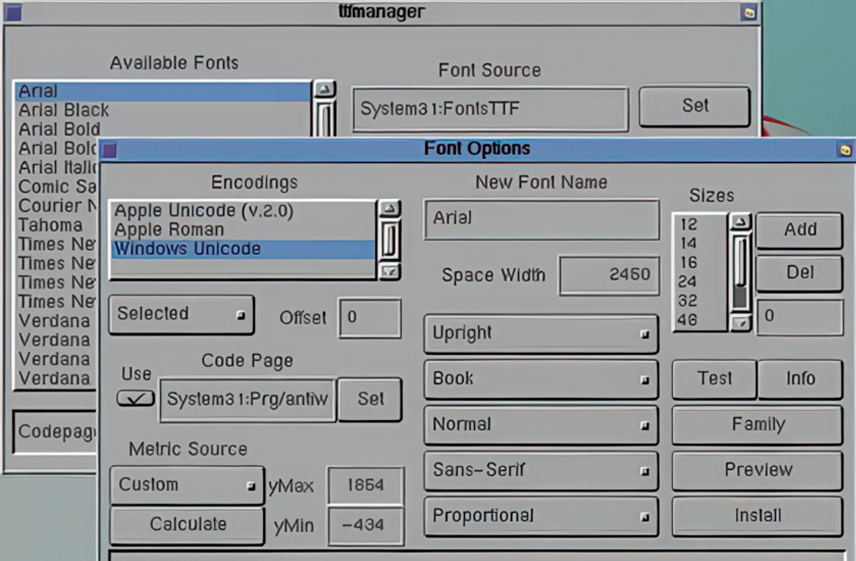This screenshot has height=561, width=856.
Task: Click the Available Fonts scroll up arrow
Action: (x=325, y=90)
